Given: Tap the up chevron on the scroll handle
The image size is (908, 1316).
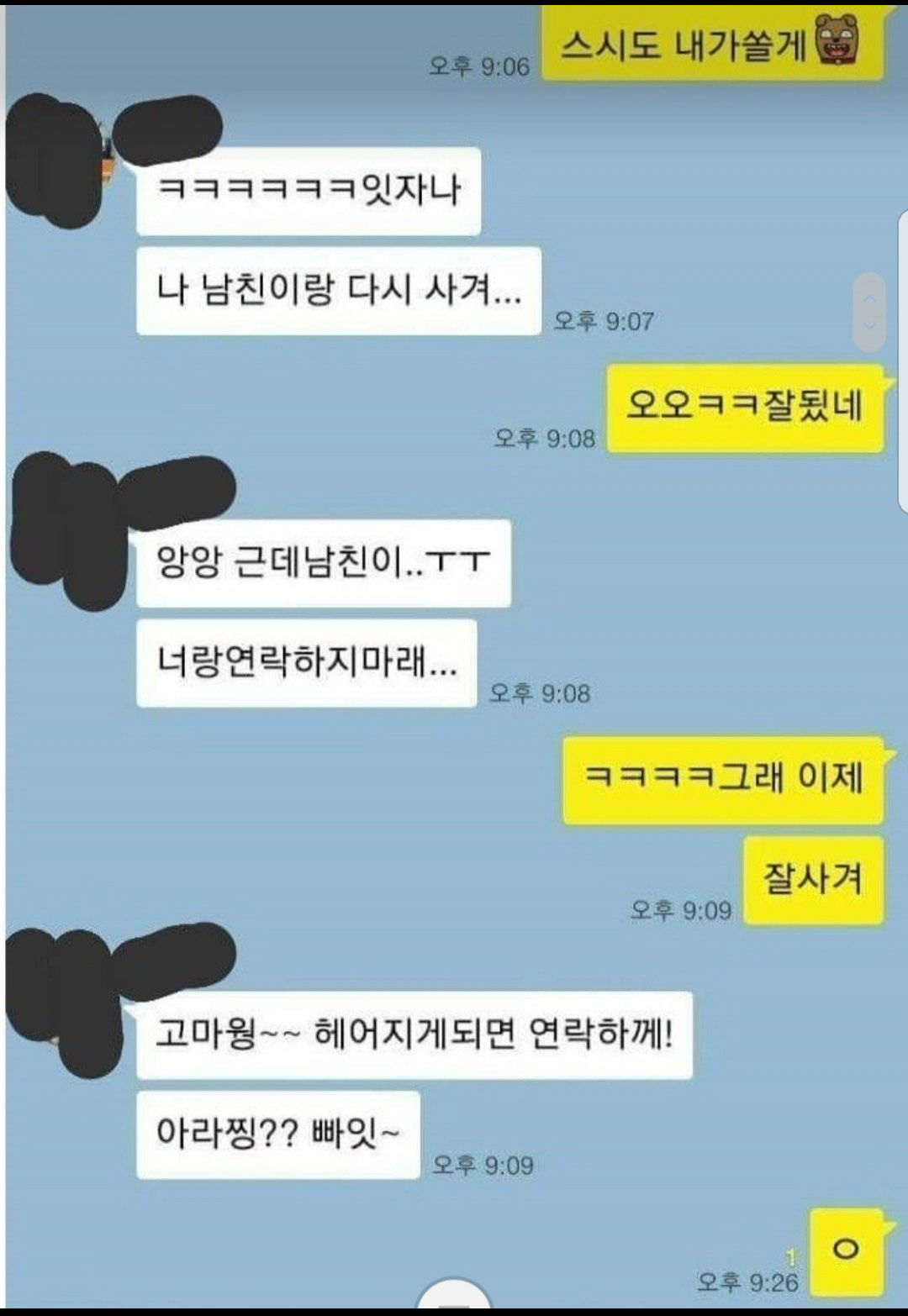Looking at the screenshot, I should point(869,297).
